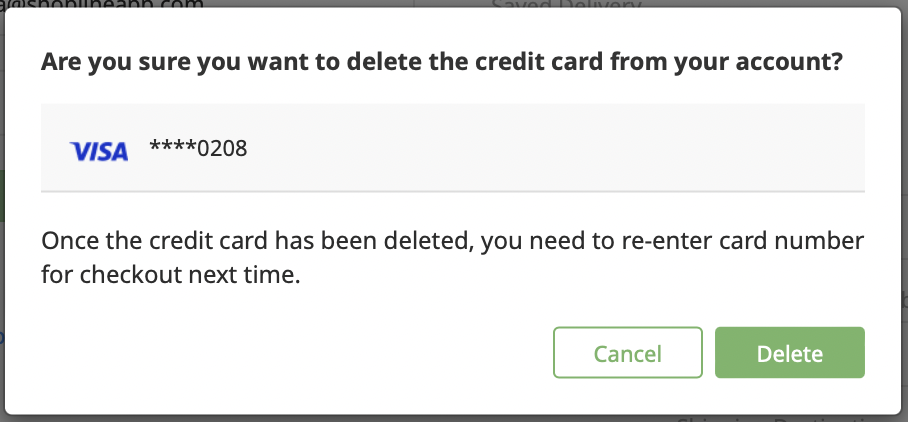Click the Saved Delivery label behind the dialog

point(566,4)
